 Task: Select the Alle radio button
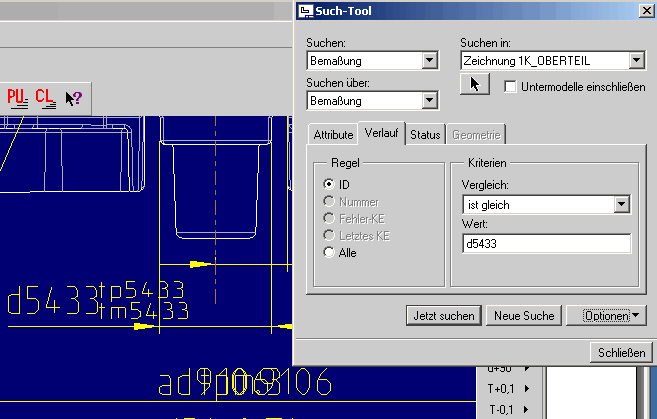329,252
